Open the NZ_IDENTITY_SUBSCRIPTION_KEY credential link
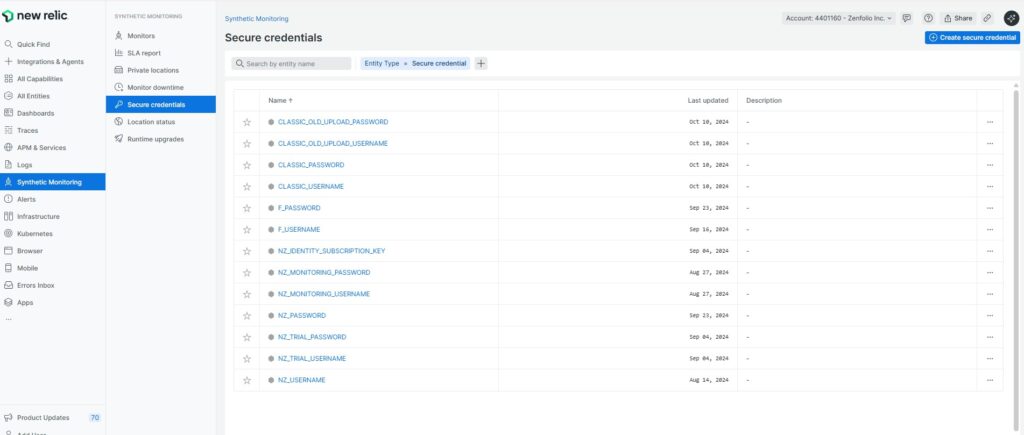The height and width of the screenshot is (435, 1024). click(x=331, y=251)
